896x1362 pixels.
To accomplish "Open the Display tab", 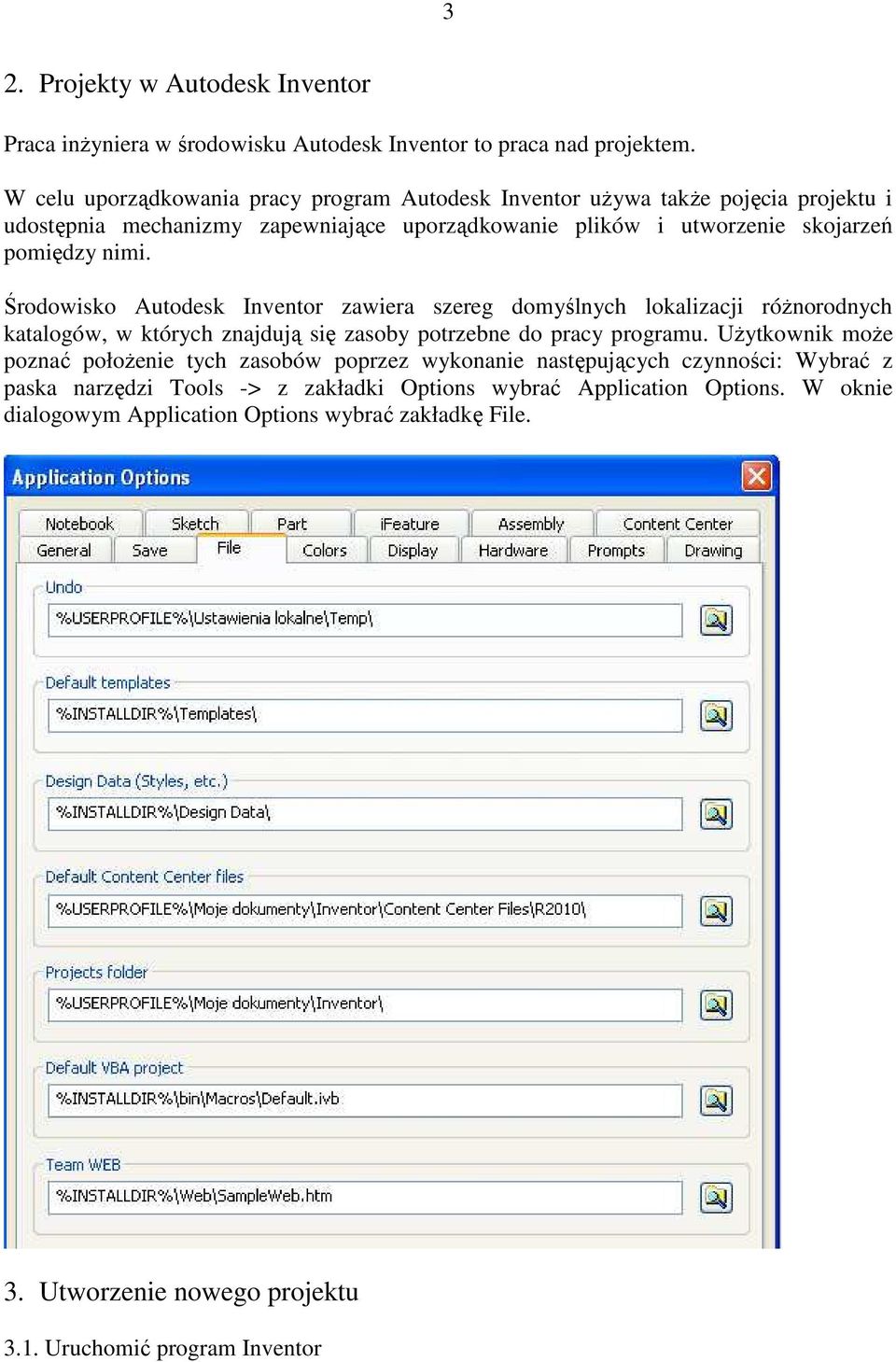I will point(413,551).
